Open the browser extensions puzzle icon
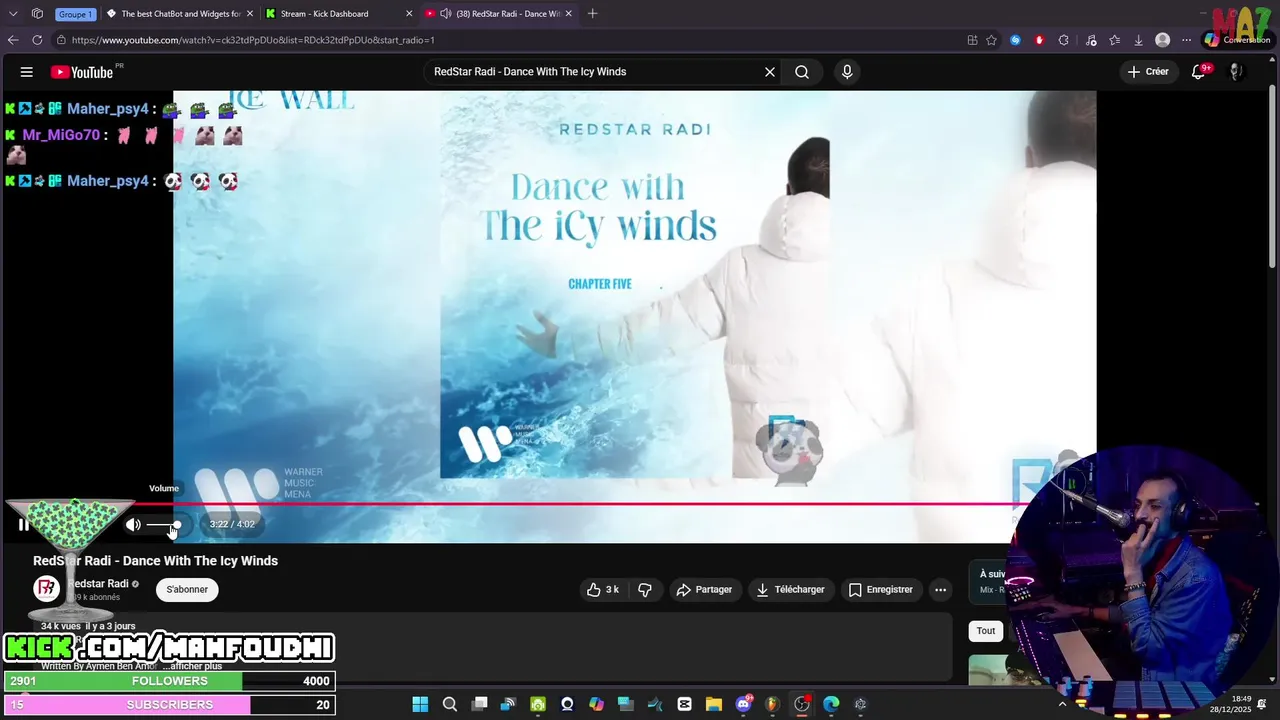 point(1064,40)
